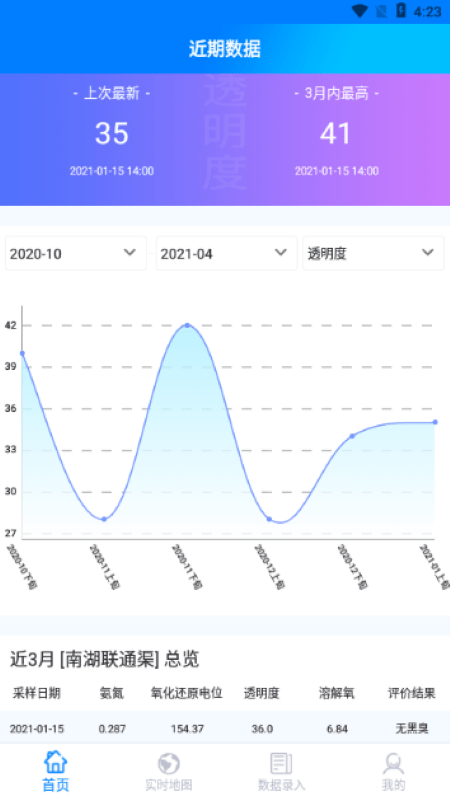Select the 实时地图 tab label

[168, 785]
